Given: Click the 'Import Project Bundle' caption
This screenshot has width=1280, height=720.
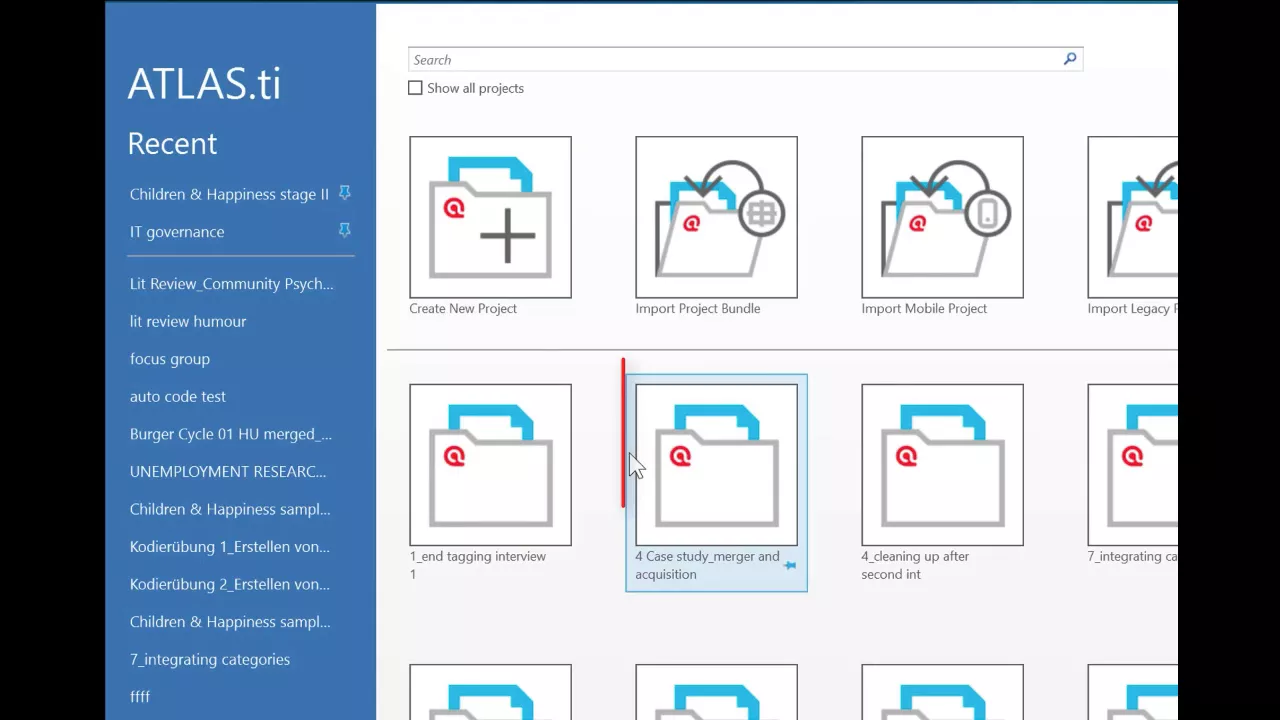Looking at the screenshot, I should [x=698, y=309].
